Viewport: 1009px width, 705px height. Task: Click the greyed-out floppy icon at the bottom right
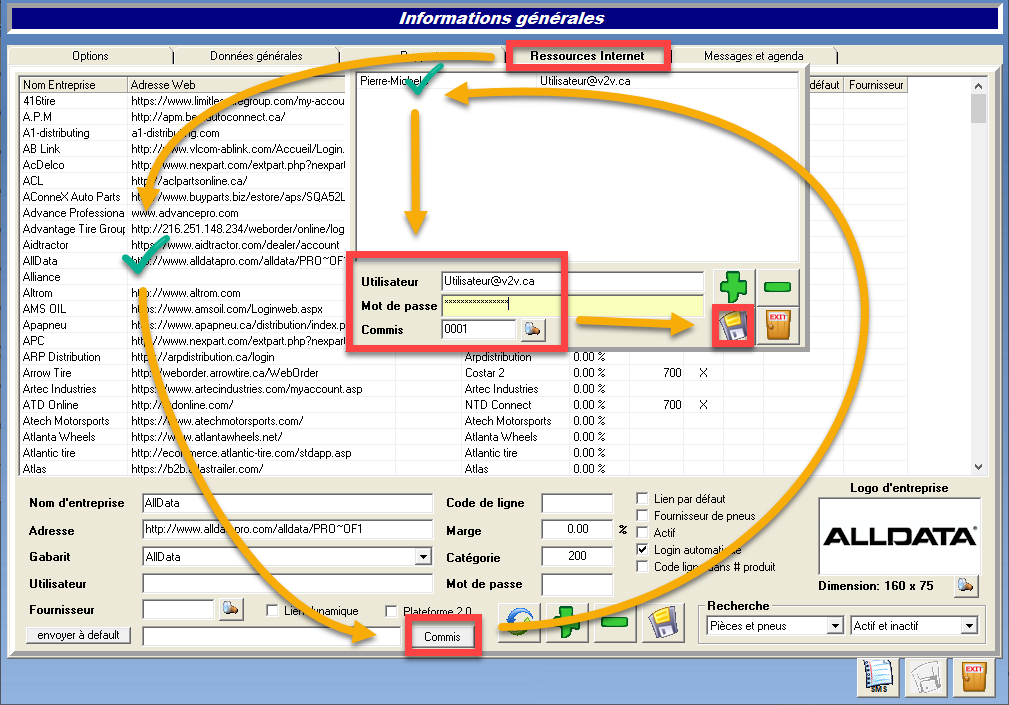[926, 677]
